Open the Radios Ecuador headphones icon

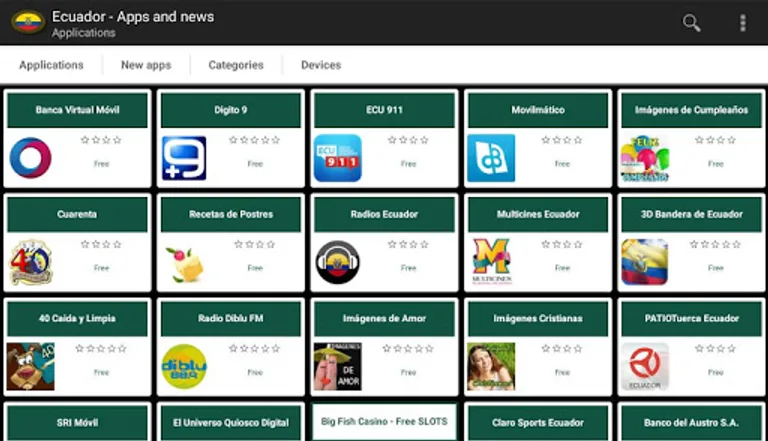[x=337, y=262]
